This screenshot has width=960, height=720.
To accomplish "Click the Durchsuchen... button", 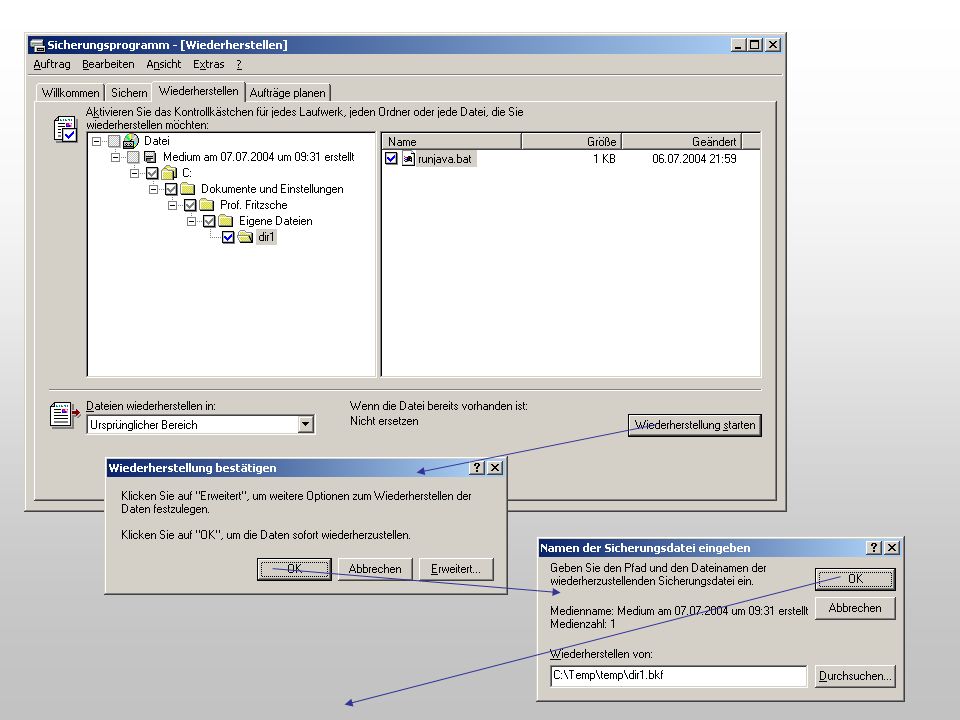I will [x=855, y=676].
